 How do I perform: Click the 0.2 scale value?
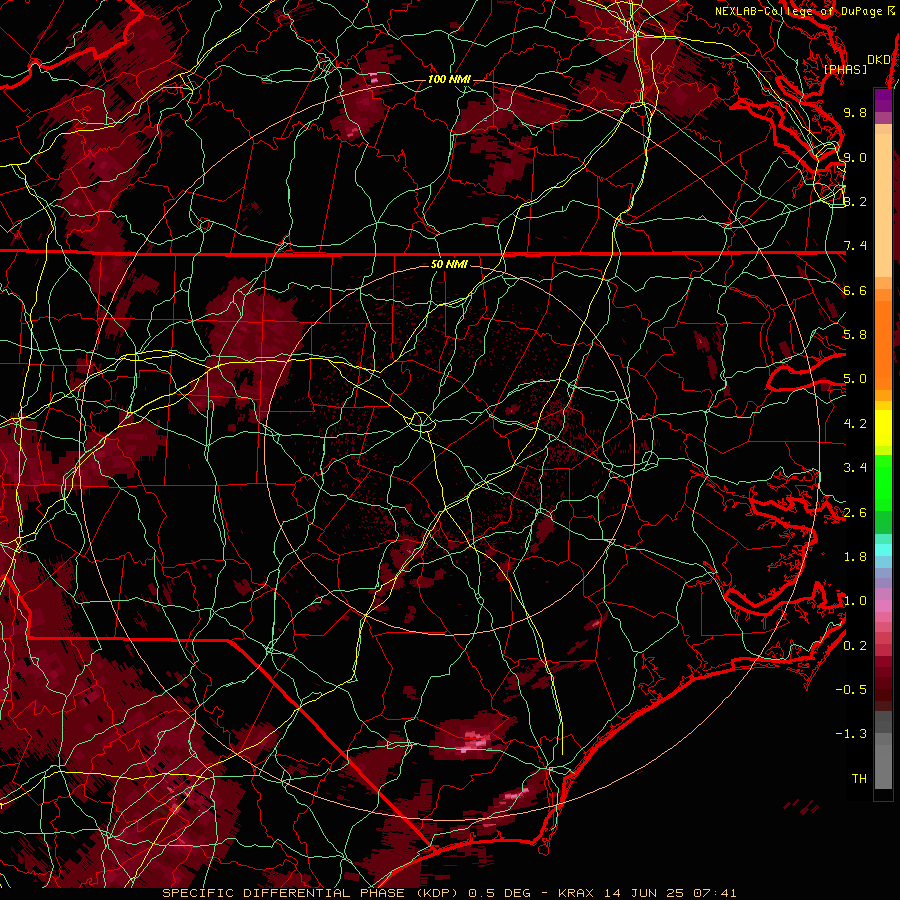click(x=855, y=646)
